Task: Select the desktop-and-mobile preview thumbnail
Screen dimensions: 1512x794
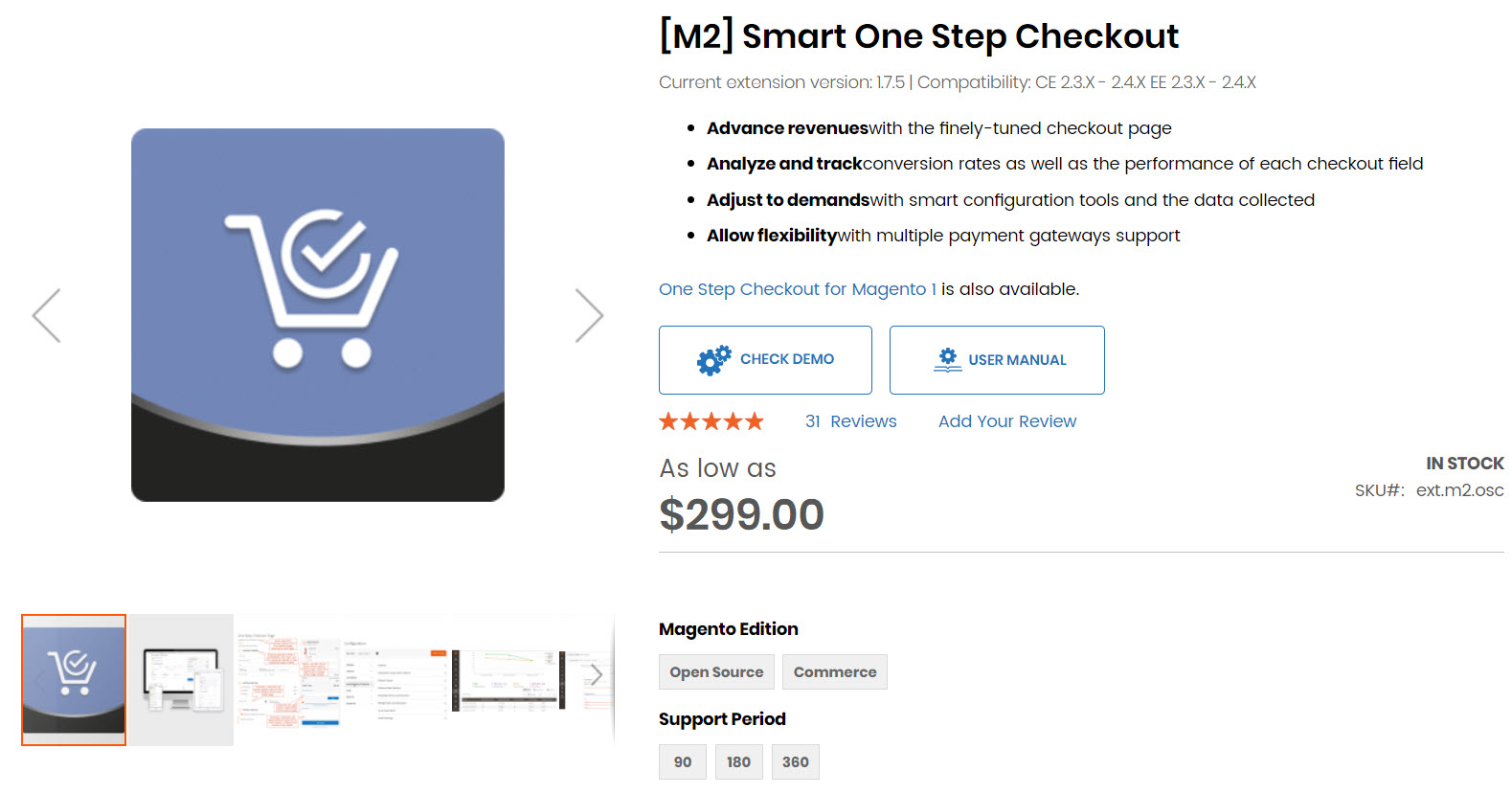Action: [x=180, y=680]
